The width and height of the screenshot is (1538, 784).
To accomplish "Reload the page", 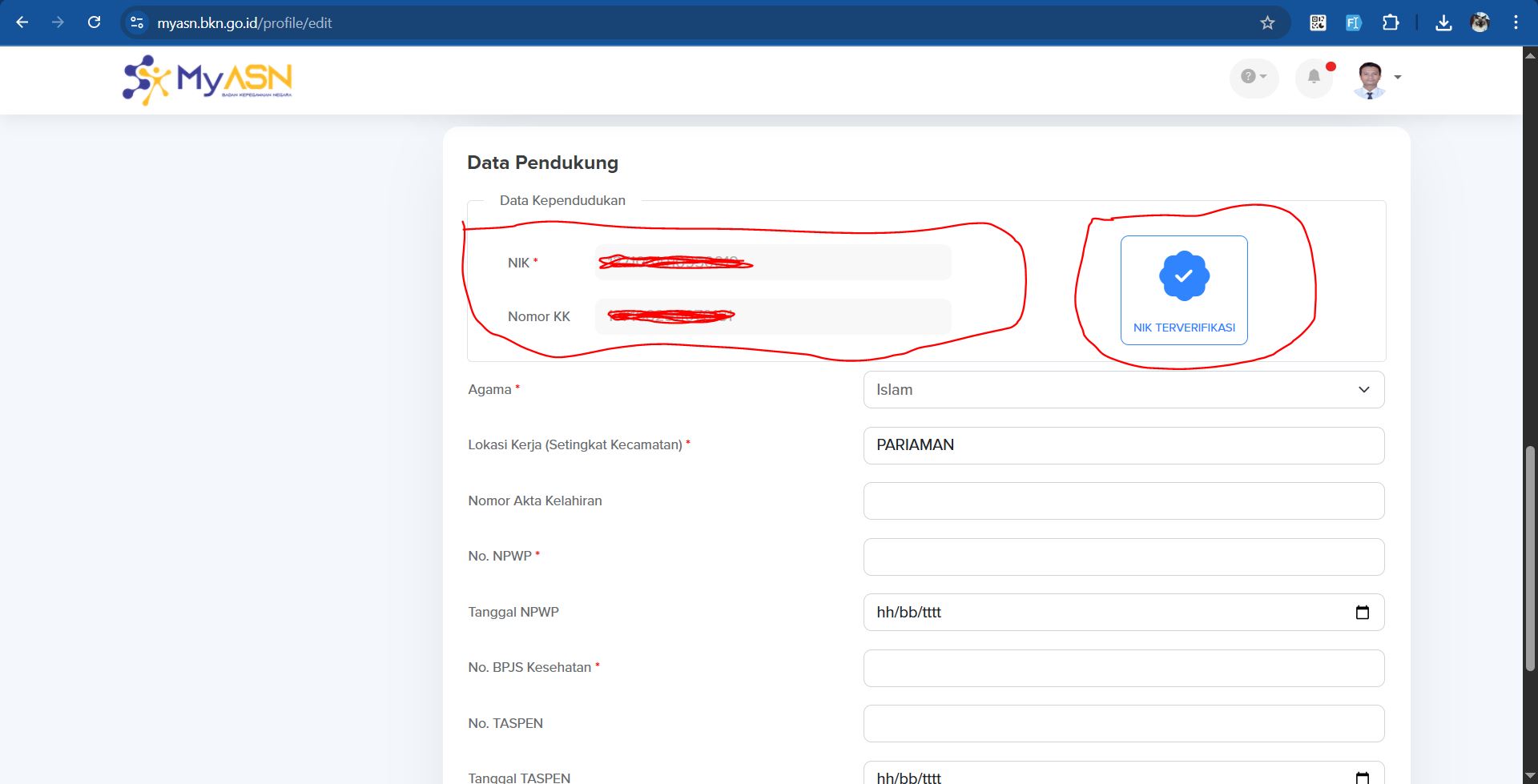I will click(x=94, y=22).
